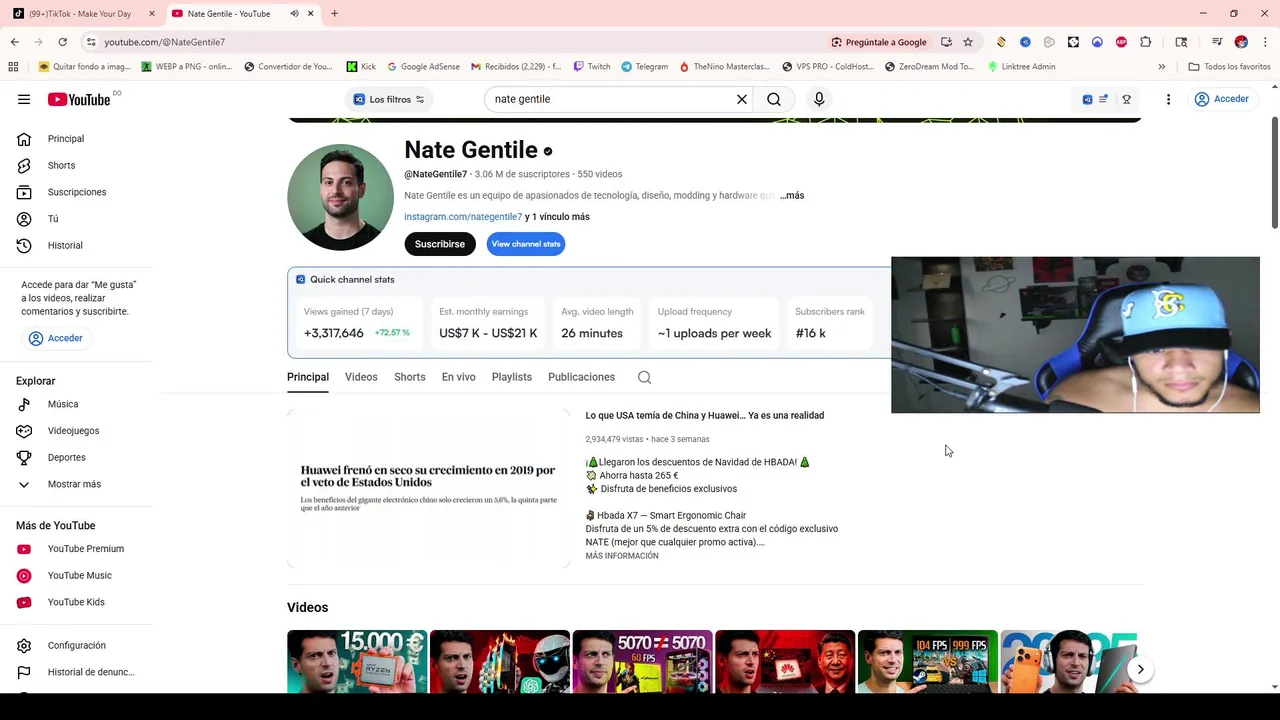Screen dimensions: 1280x720
Task: Open the instagram.com/nategentile7 link
Action: coord(463,217)
